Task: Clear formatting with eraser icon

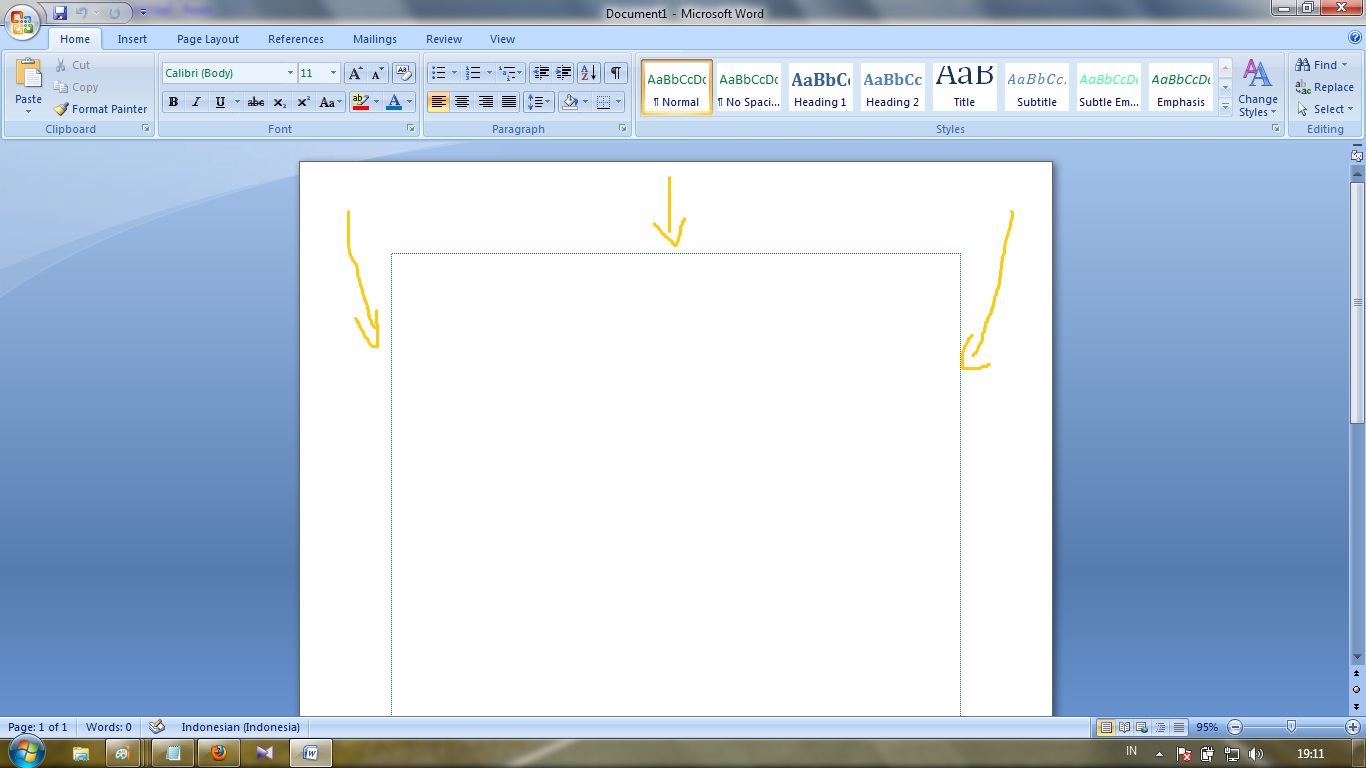Action: 404,73
